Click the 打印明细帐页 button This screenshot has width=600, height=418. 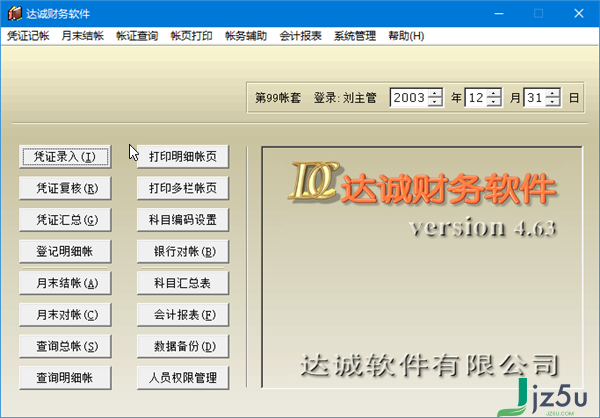click(x=183, y=157)
